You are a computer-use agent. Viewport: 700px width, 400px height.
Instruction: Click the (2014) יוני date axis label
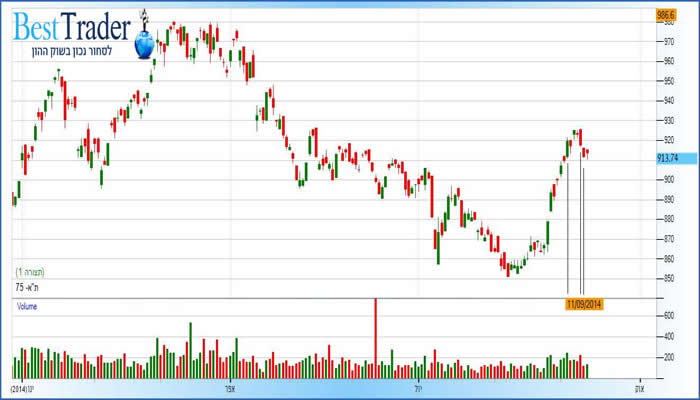[x=20, y=386]
